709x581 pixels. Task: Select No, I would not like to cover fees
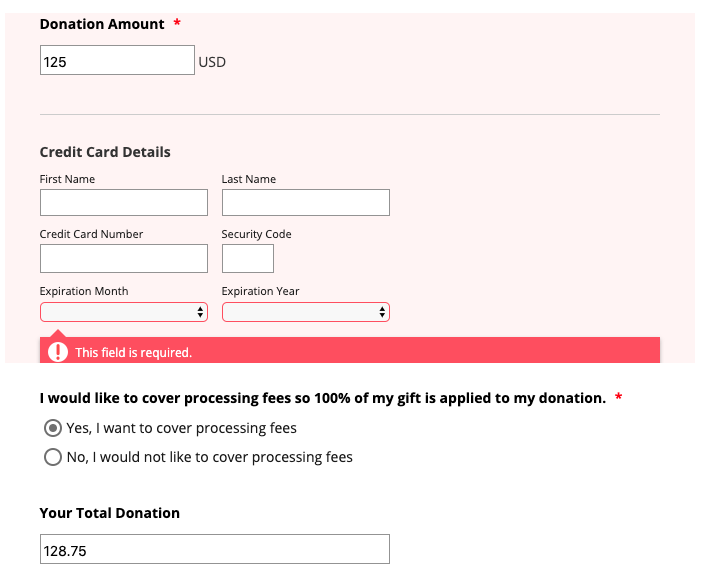click(x=53, y=457)
